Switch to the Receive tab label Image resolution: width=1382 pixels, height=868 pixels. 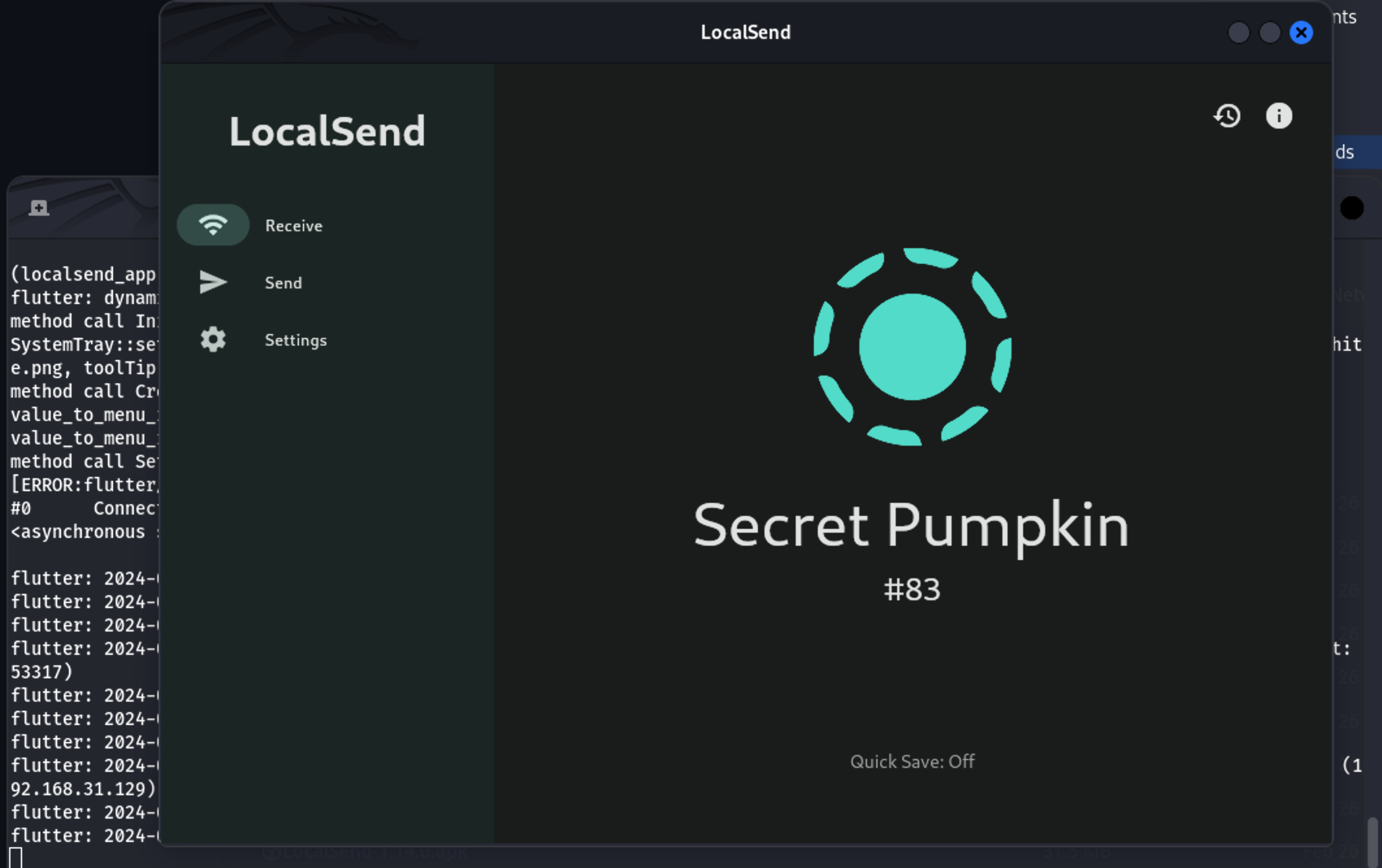coord(294,226)
